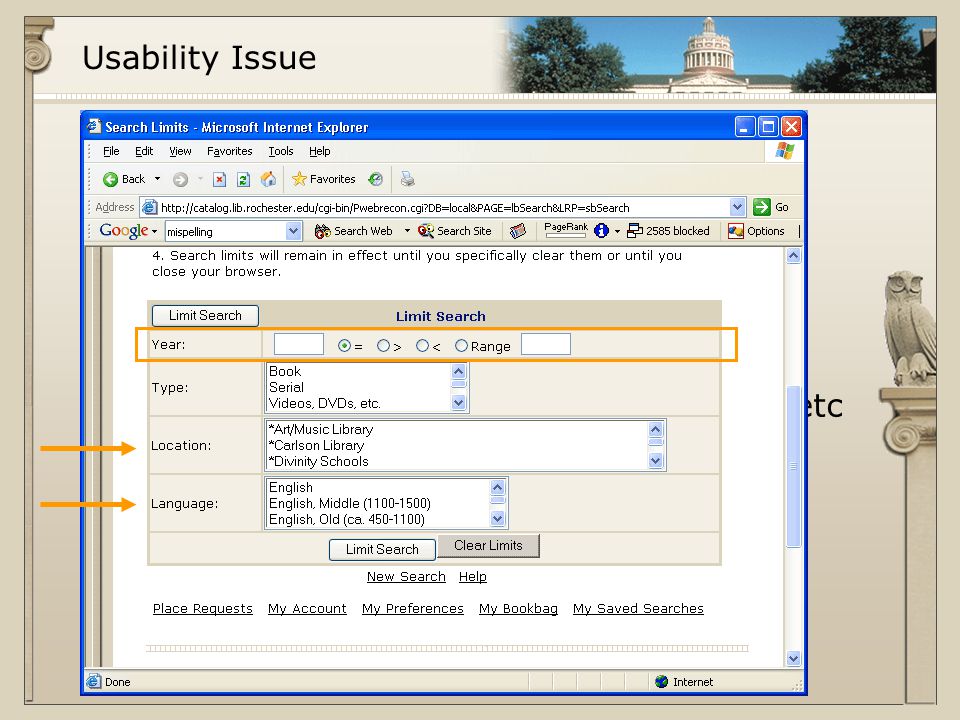Click the green Go arrow button
Viewport: 960px width, 720px height.
point(762,207)
